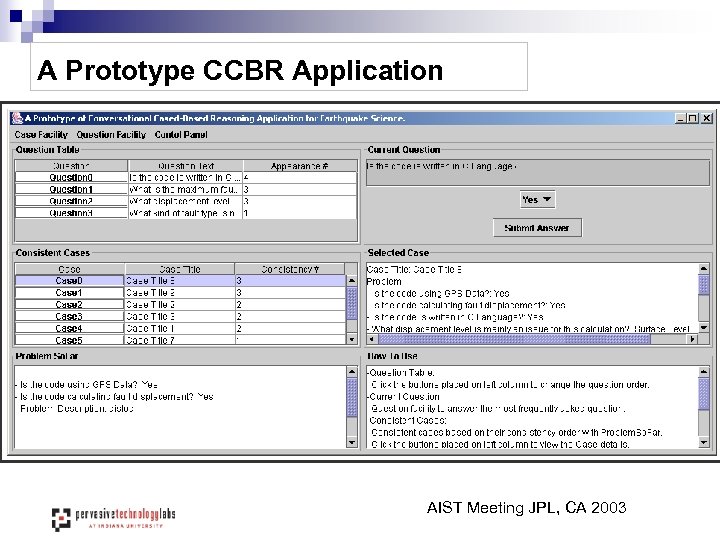Open the Control Panel menu
Viewport: 720px width, 540px height.
[181, 135]
